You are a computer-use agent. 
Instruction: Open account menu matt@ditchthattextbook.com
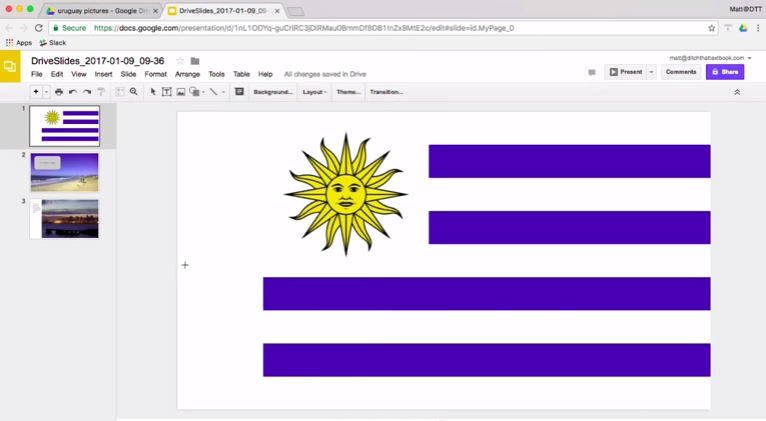pyautogui.click(x=710, y=58)
